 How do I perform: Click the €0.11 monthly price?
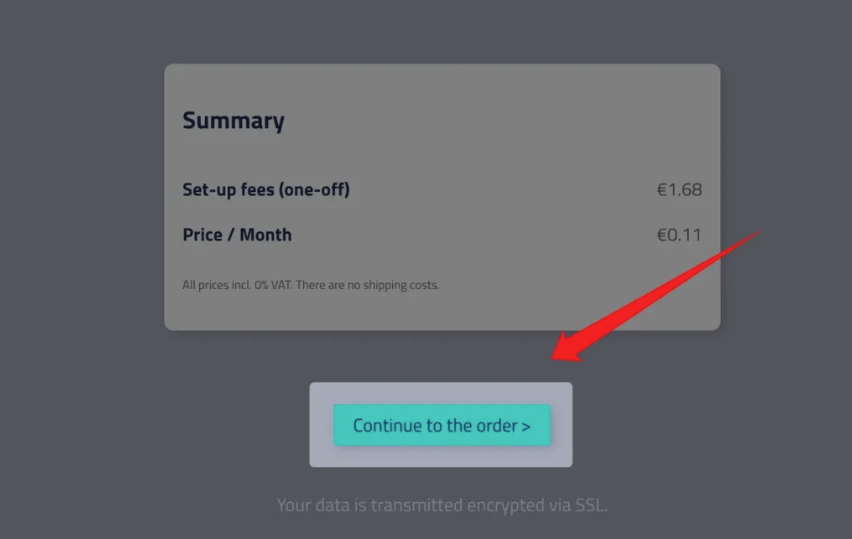(x=679, y=235)
